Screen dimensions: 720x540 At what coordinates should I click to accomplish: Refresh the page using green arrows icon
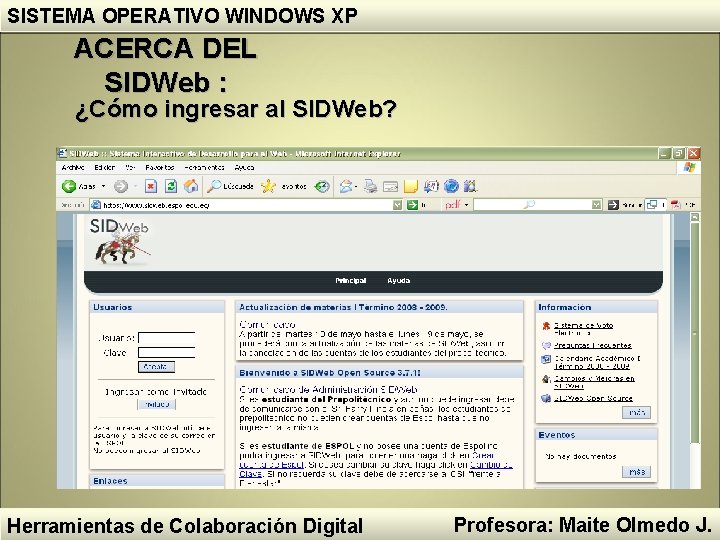tap(171, 186)
